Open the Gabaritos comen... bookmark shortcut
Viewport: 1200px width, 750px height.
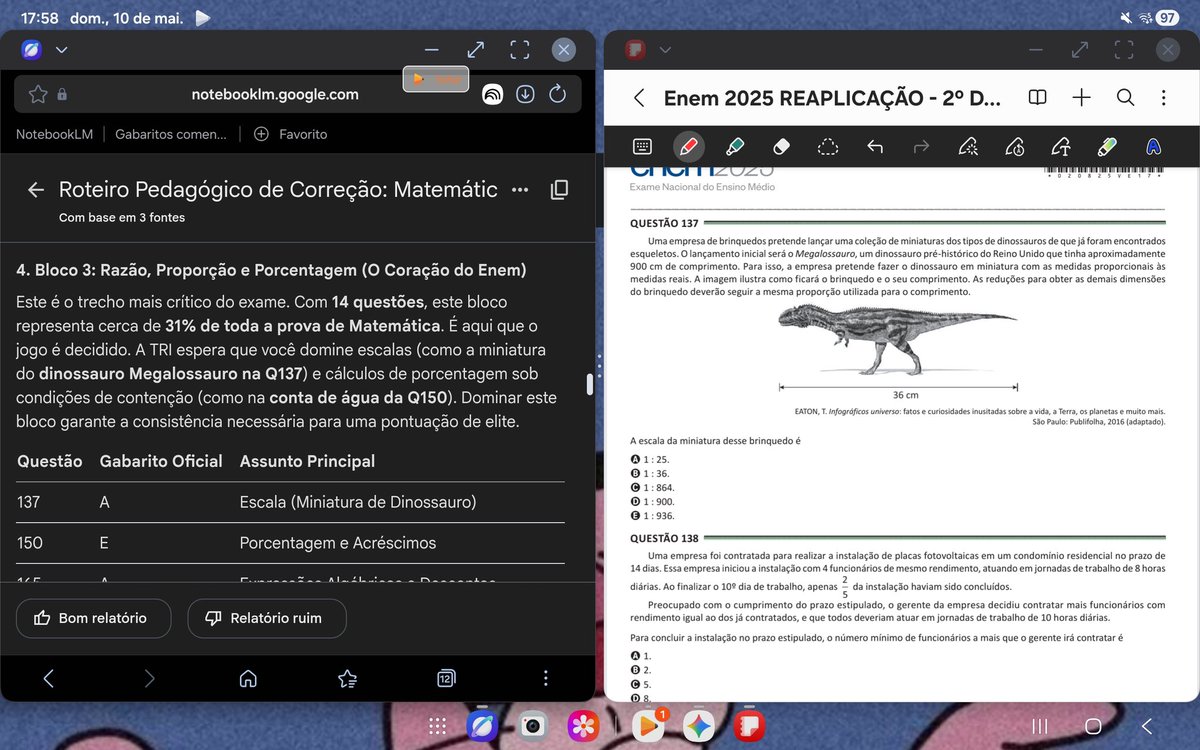pyautogui.click(x=171, y=134)
